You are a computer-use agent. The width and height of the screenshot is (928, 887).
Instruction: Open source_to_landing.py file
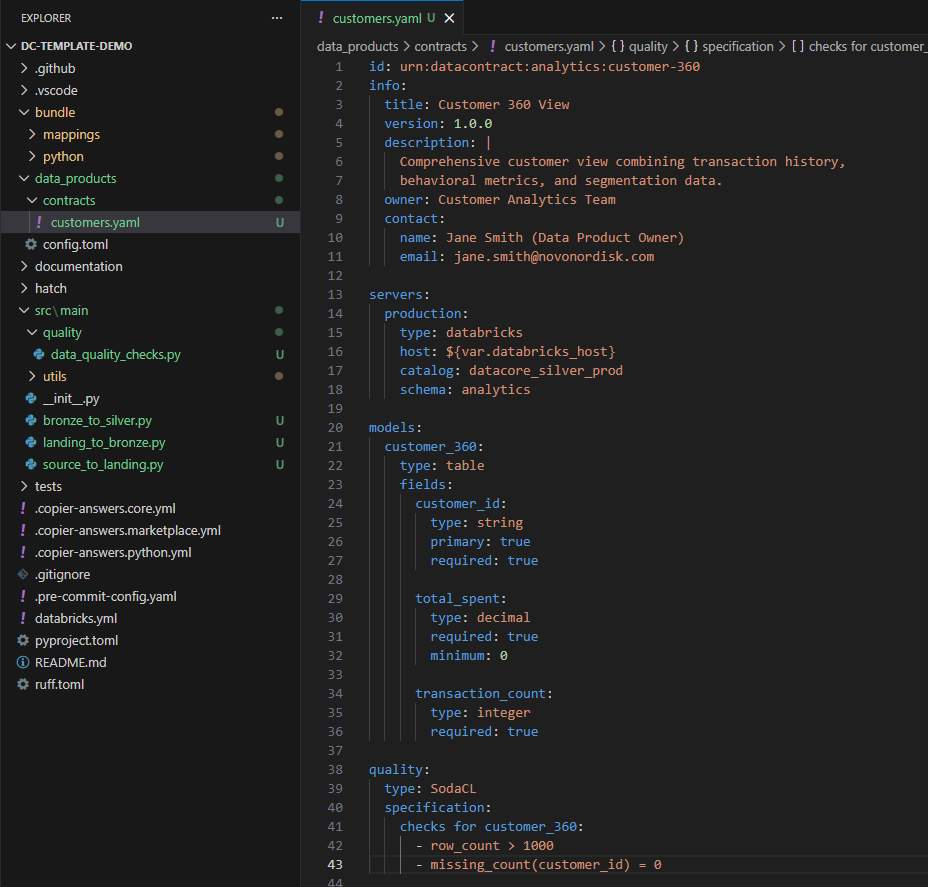pyautogui.click(x=102, y=465)
